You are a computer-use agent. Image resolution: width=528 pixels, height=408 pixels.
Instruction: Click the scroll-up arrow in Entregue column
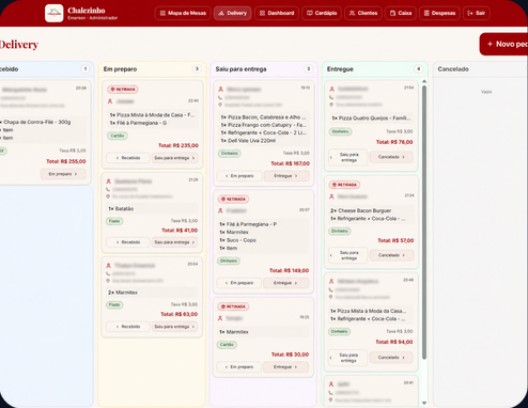point(424,81)
